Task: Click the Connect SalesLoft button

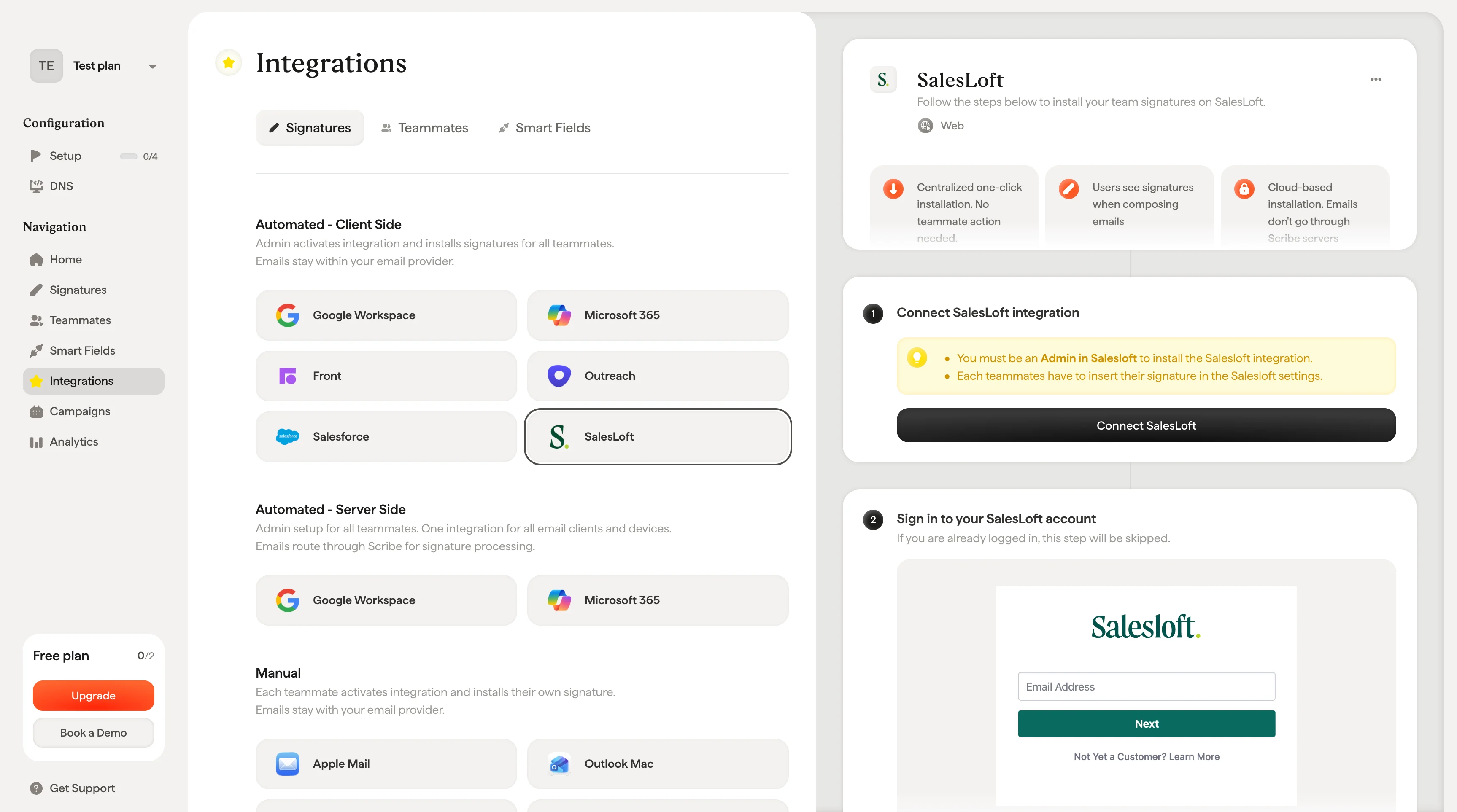Action: 1146,425
